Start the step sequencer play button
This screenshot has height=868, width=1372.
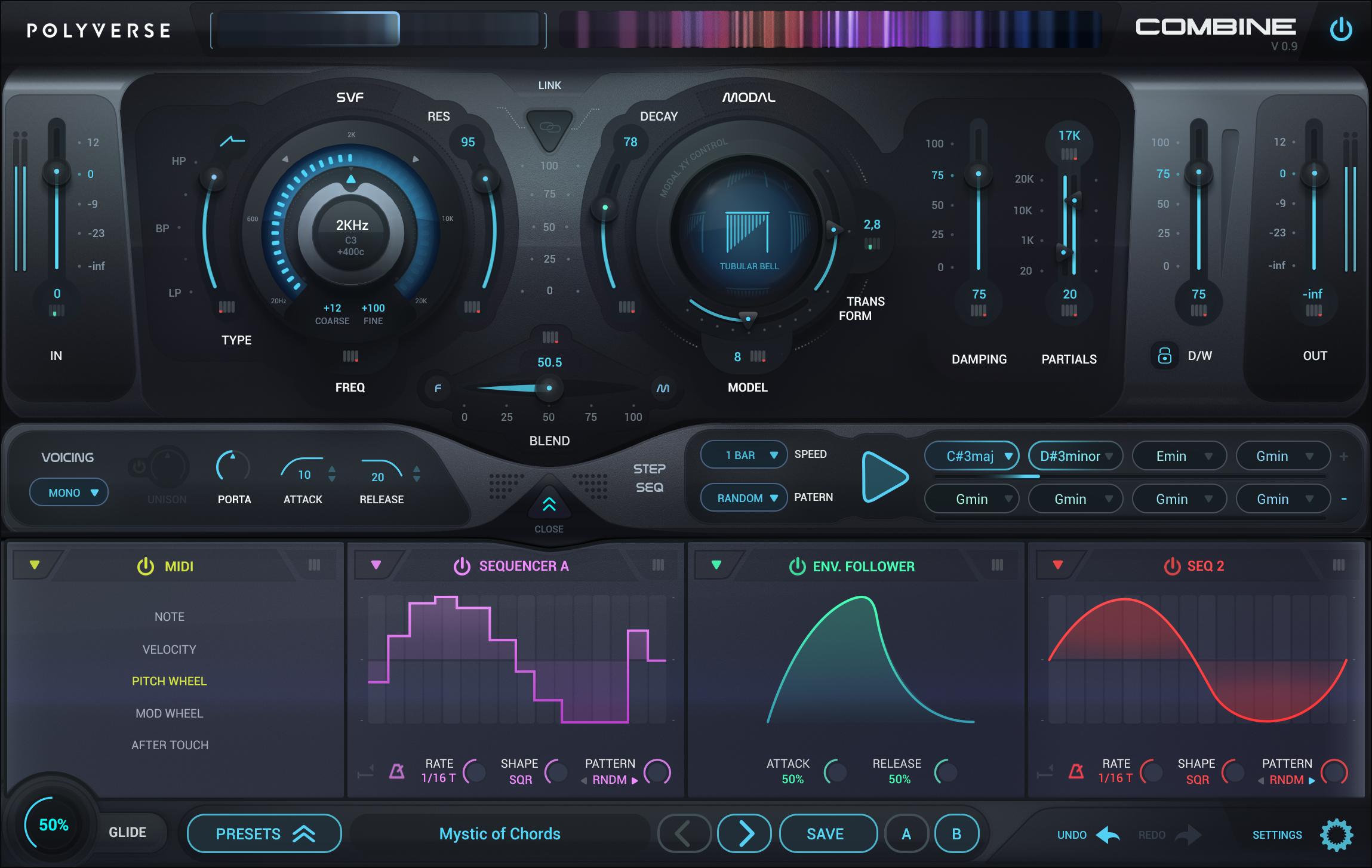pos(885,477)
